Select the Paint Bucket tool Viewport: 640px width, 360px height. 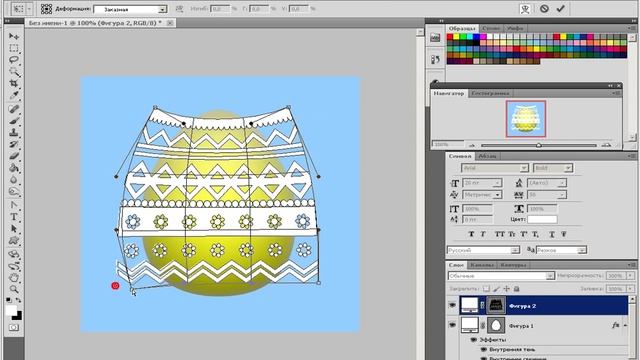tap(14, 168)
